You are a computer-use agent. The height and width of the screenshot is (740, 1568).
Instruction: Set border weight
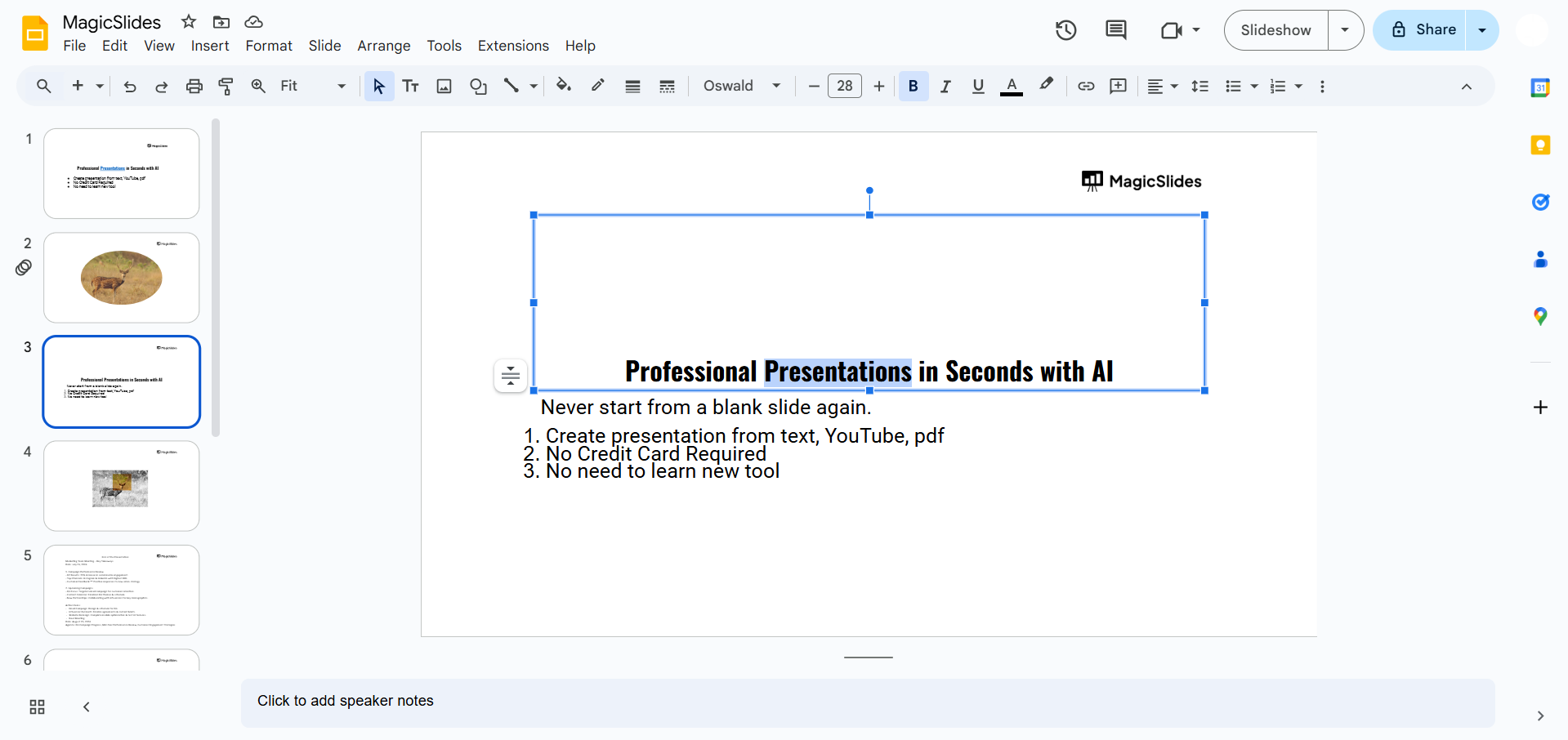tap(632, 86)
